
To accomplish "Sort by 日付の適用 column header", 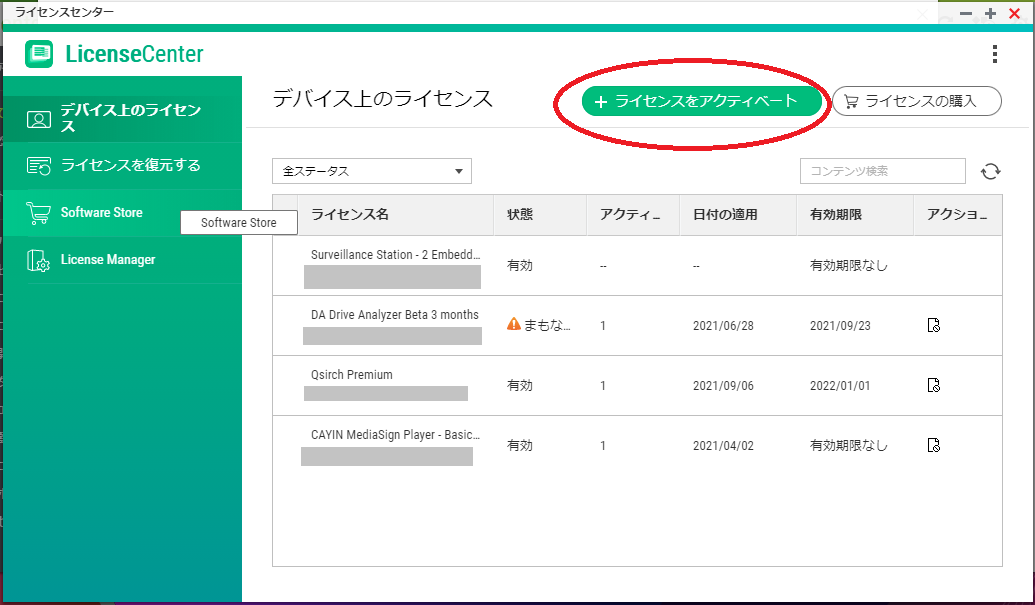I will (x=738, y=215).
